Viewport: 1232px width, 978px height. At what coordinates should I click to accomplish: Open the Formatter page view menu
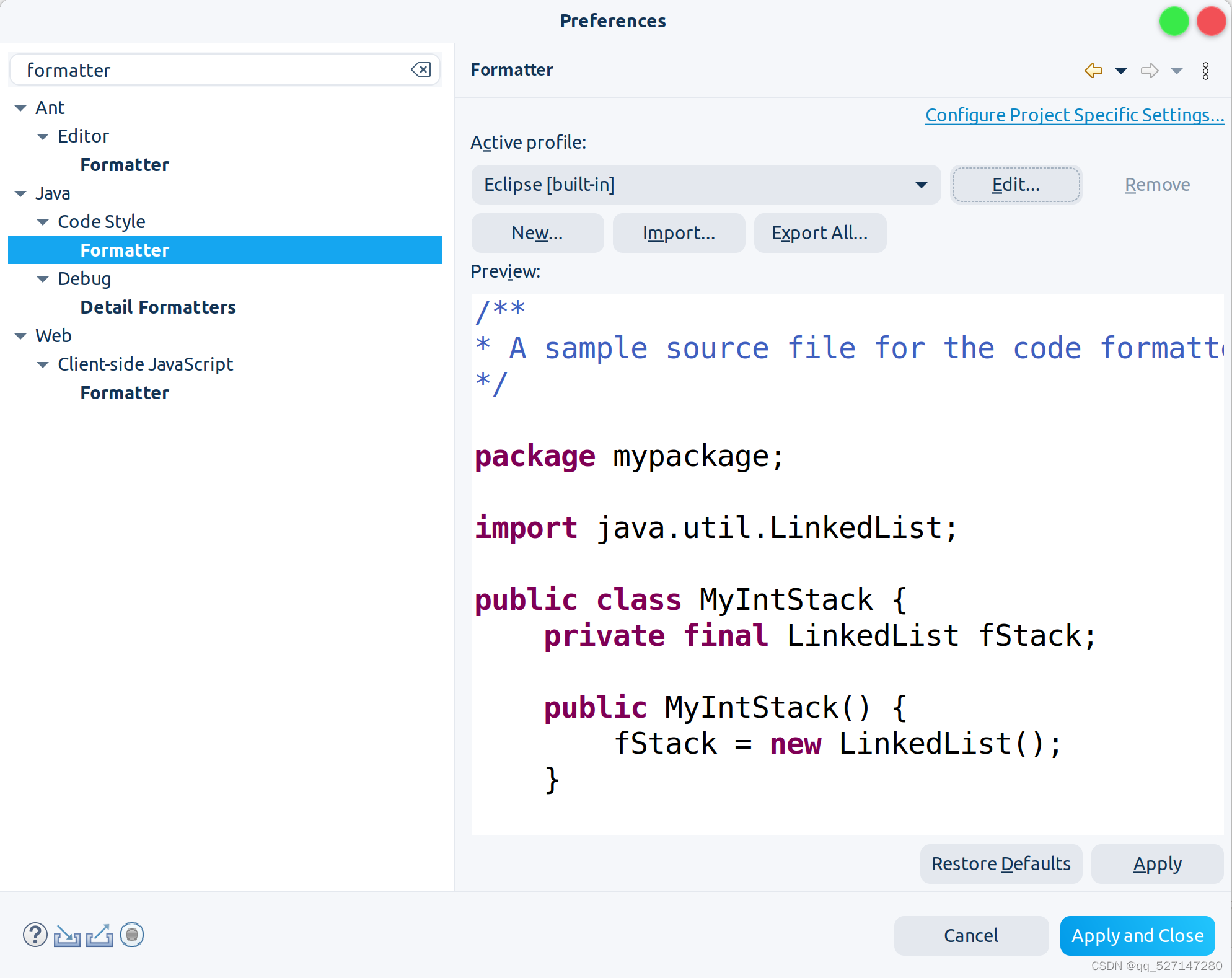tap(1205, 71)
